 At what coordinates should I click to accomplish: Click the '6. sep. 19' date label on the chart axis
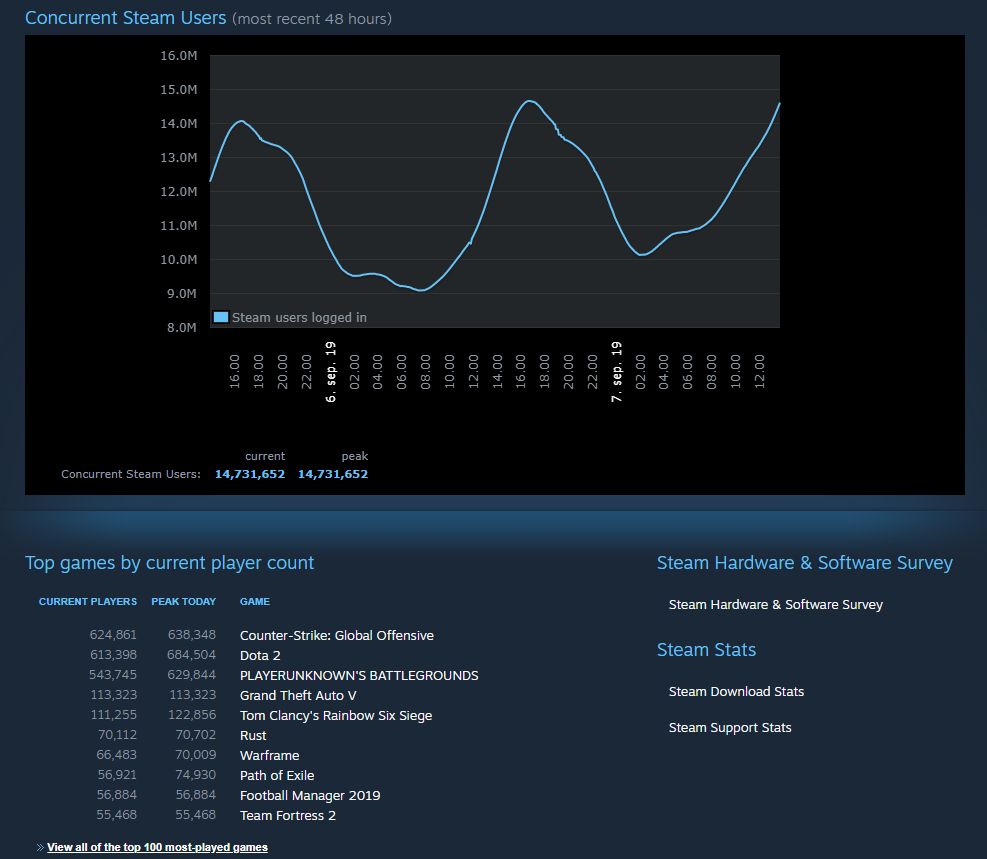click(331, 372)
